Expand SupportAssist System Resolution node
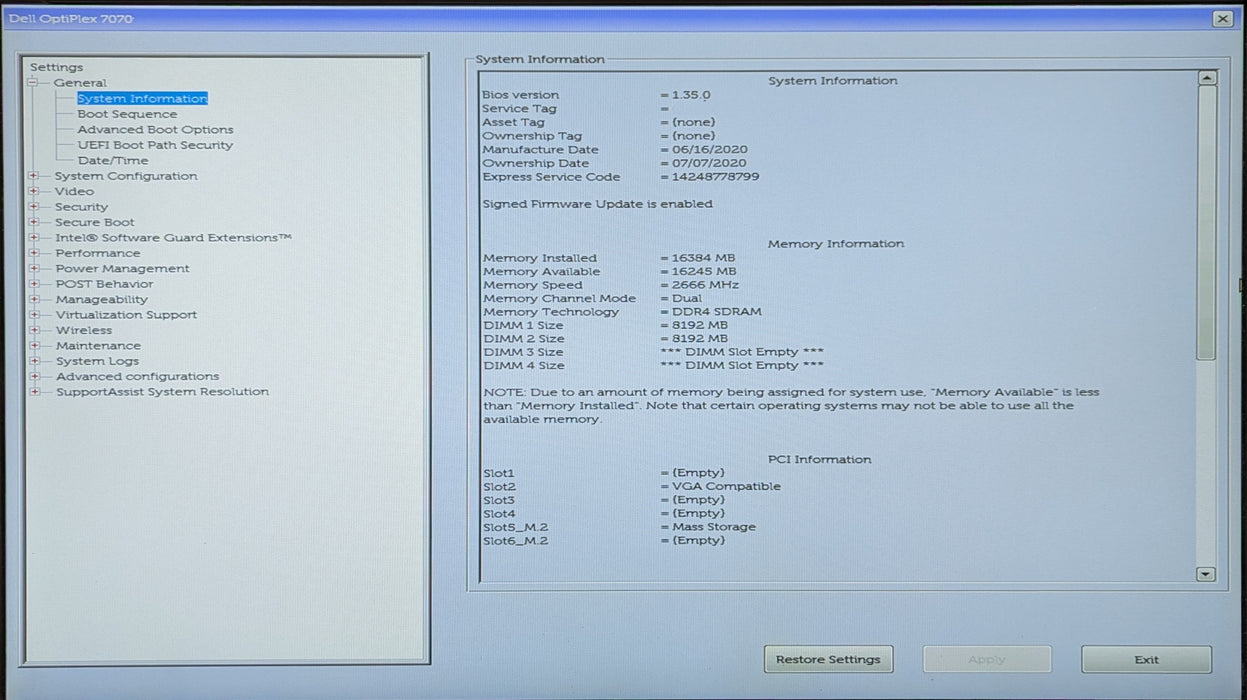The width and height of the screenshot is (1247, 700). (x=34, y=392)
